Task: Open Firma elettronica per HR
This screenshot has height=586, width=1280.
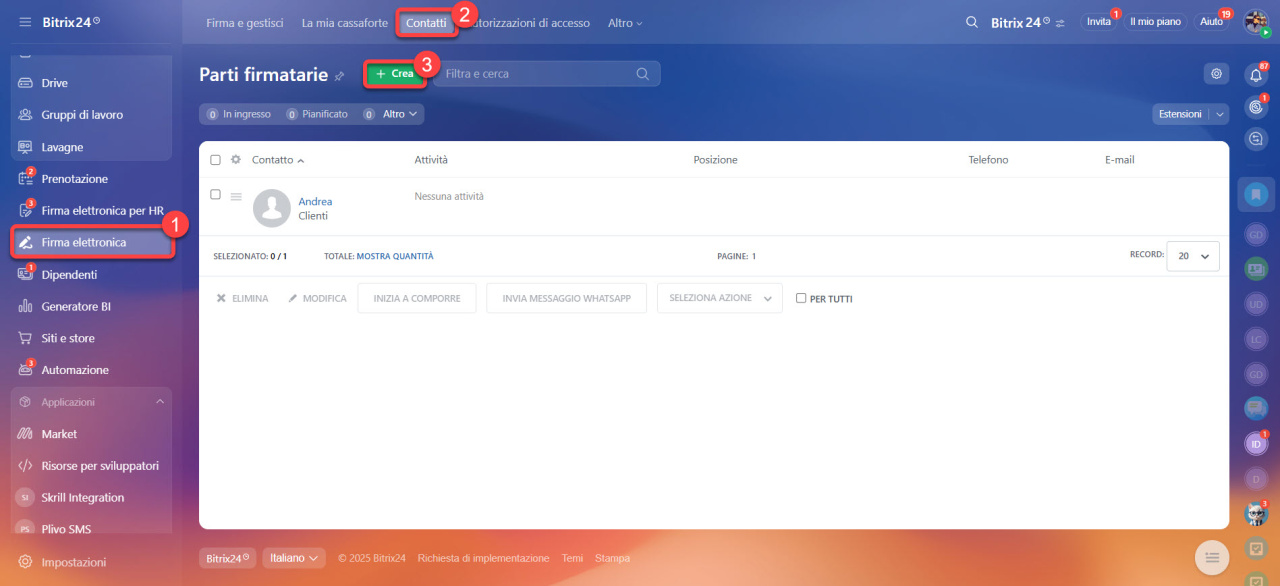Action: point(91,211)
